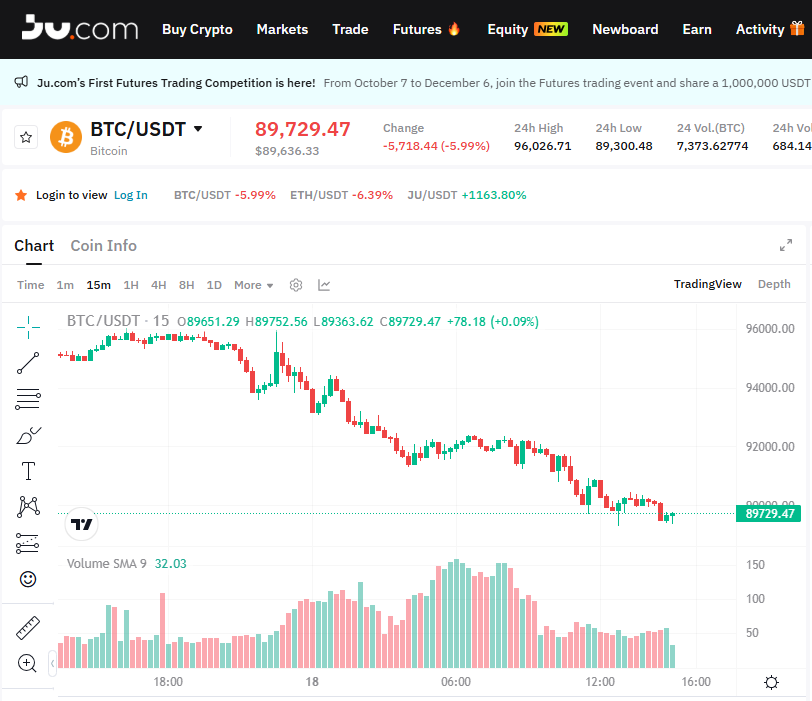812x701 pixels.
Task: Select the Text annotation tool
Action: pos(28,471)
